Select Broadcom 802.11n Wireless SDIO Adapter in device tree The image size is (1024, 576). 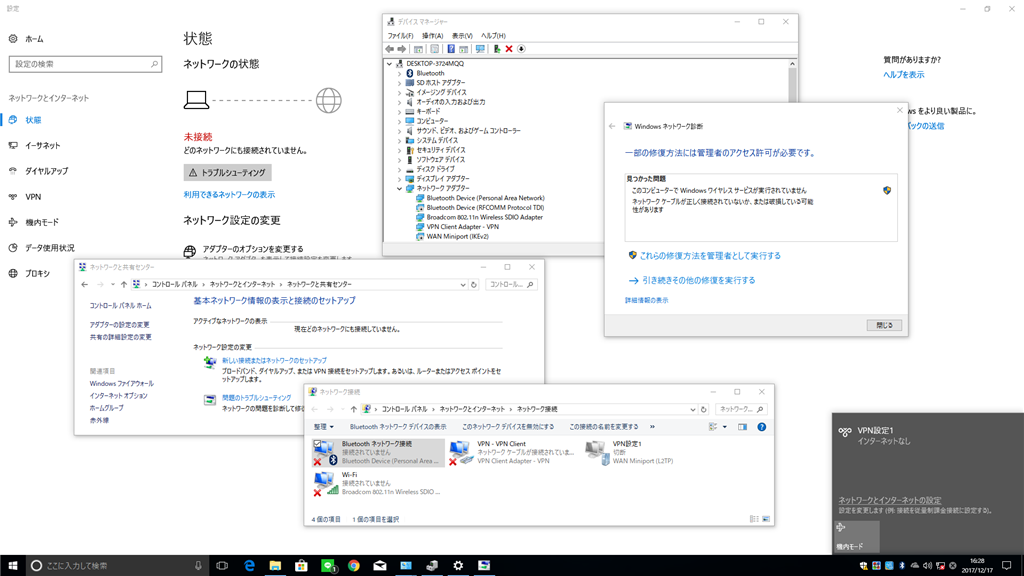click(x=485, y=217)
